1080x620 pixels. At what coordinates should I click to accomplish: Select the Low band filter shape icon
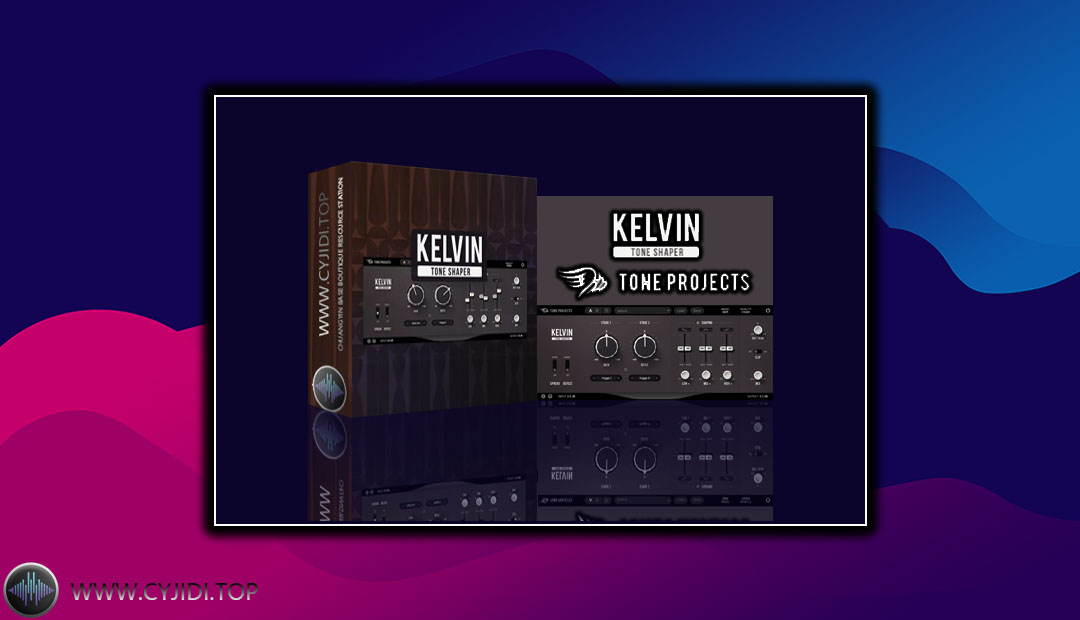685,330
